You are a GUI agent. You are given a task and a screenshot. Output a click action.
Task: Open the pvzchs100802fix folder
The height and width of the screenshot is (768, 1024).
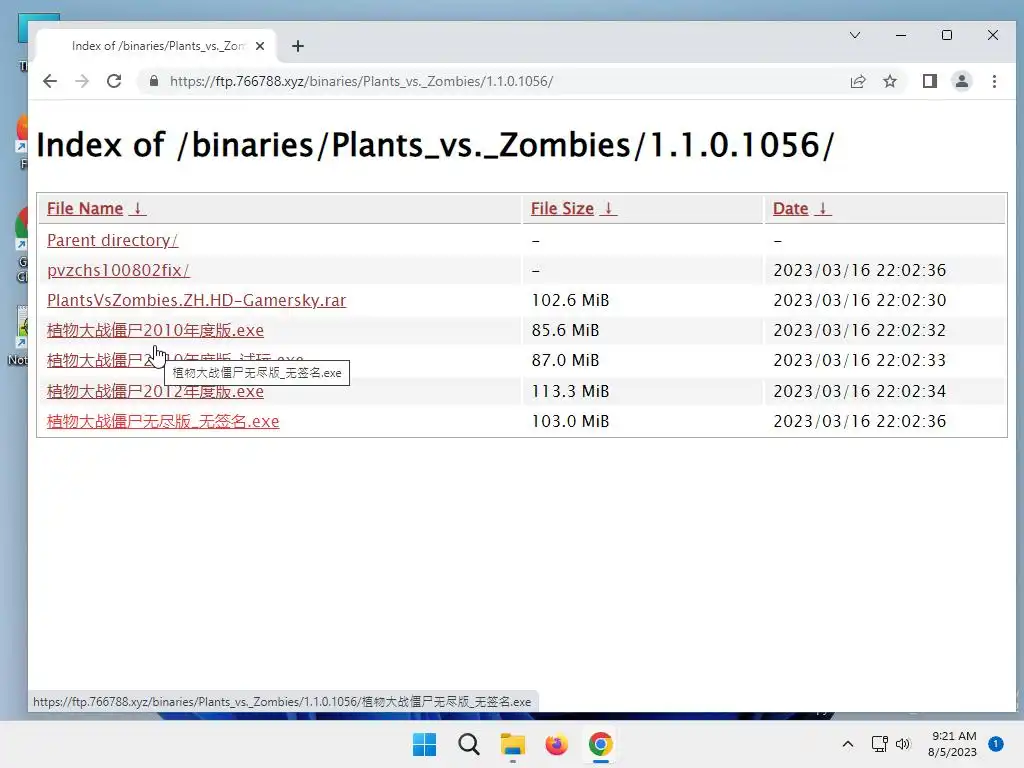pyautogui.click(x=118, y=270)
